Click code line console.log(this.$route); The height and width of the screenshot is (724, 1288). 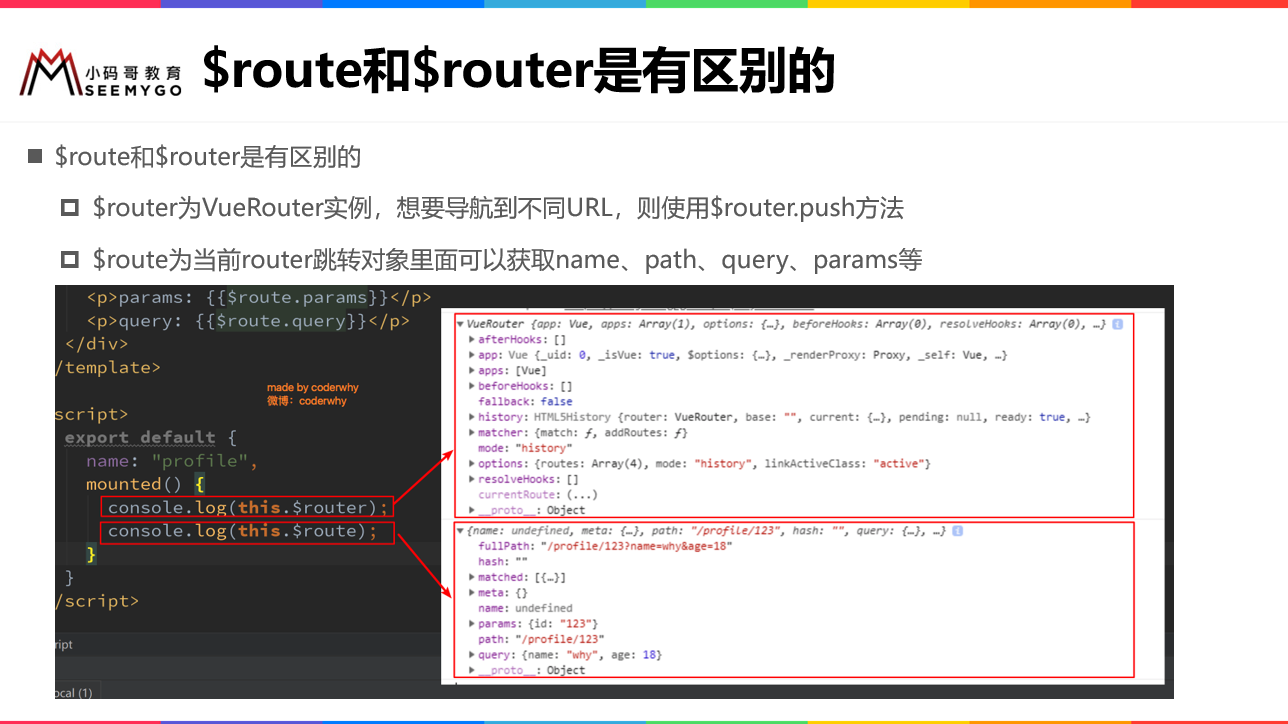coord(243,531)
